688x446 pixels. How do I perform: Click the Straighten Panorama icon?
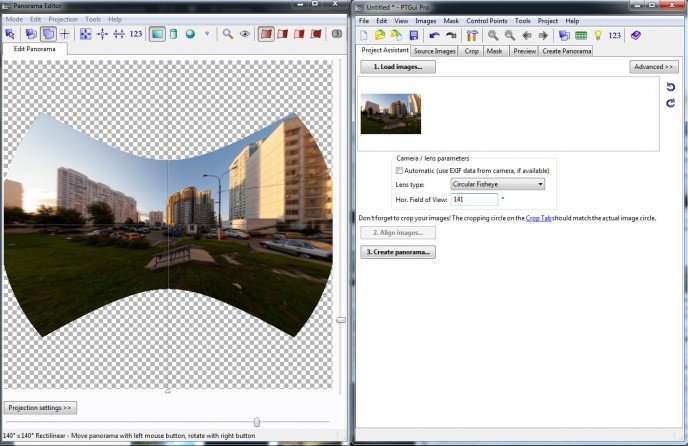coord(119,34)
